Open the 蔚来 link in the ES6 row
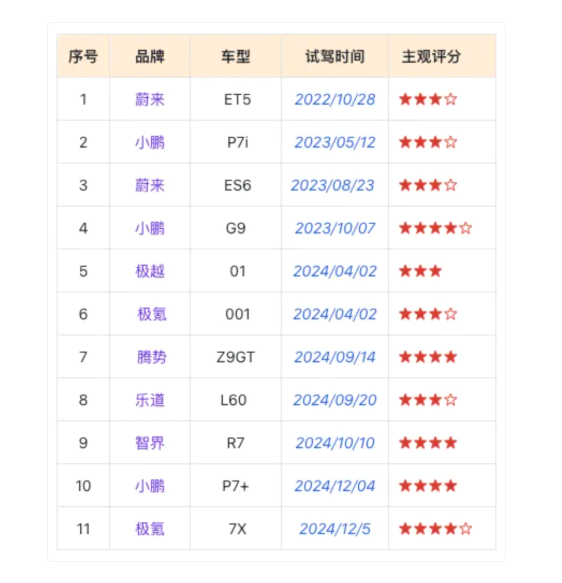Screen dimensions: 562x583 click(x=150, y=185)
